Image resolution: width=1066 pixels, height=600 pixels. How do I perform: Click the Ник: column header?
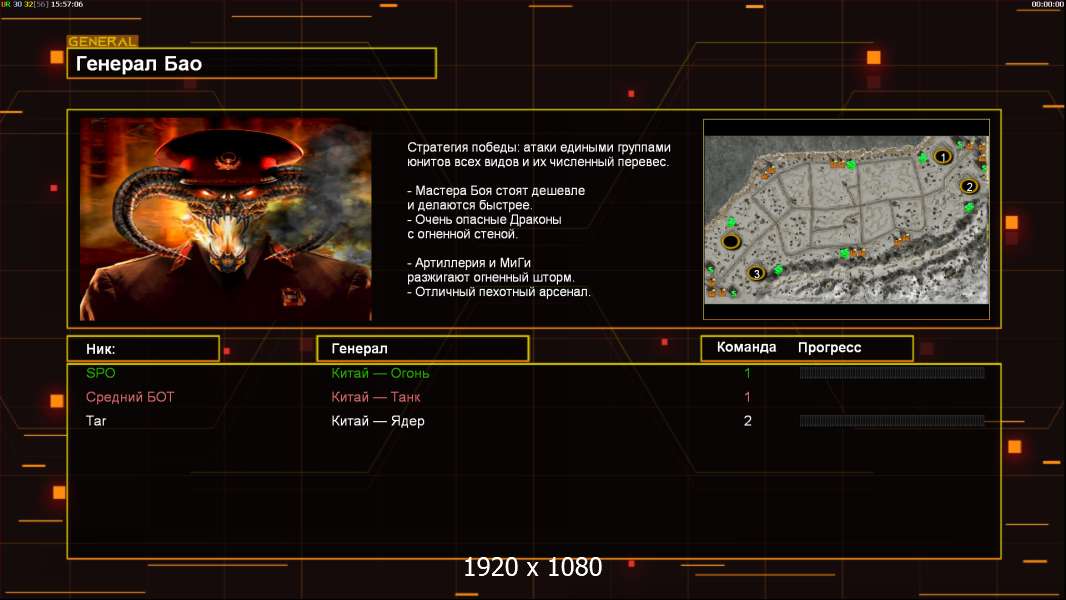point(143,349)
